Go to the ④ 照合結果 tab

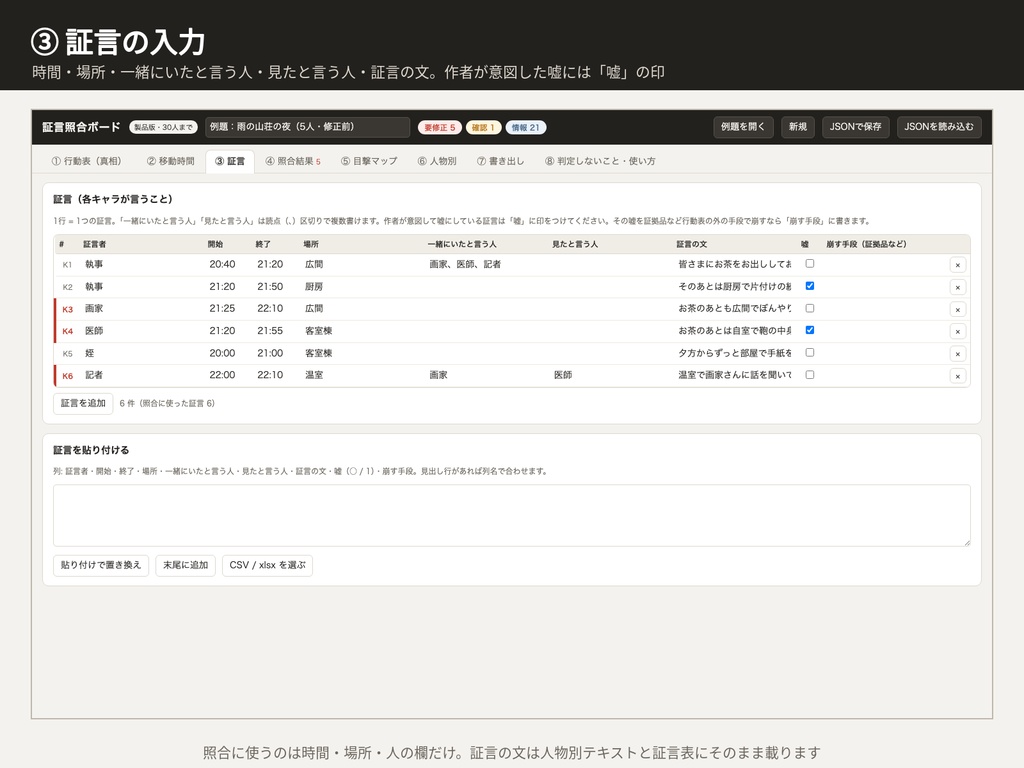click(x=293, y=161)
